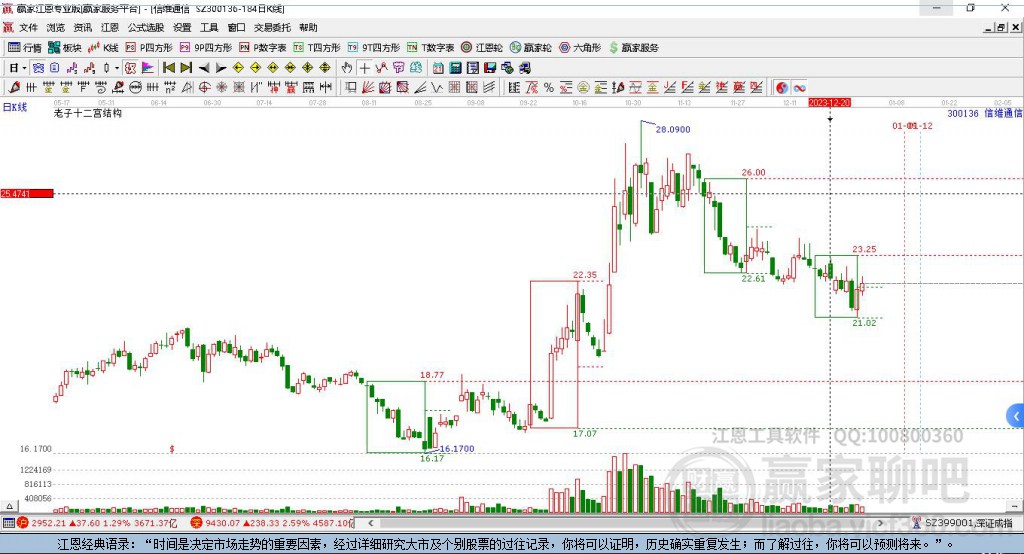Image resolution: width=1024 pixels, height=554 pixels.
Task: Collapse volume pane with up triangle
Action: point(8,506)
